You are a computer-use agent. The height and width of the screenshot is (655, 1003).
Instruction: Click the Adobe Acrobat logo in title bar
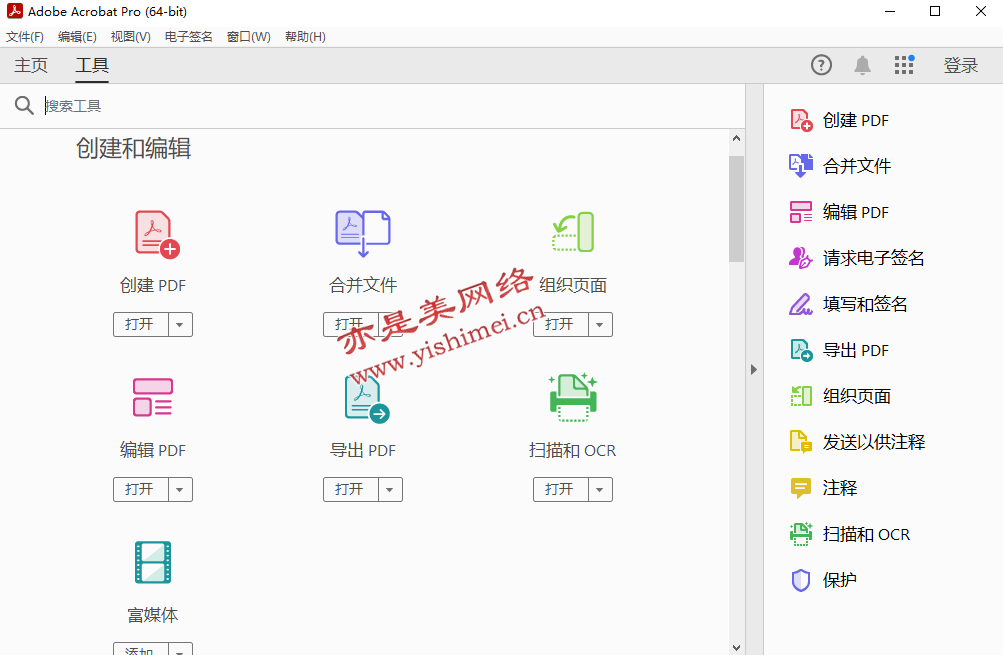[15, 11]
